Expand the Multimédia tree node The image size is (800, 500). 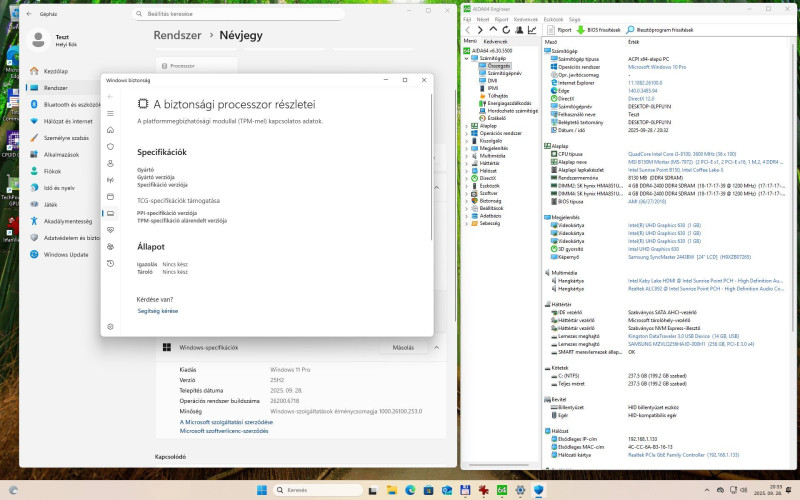(466, 156)
